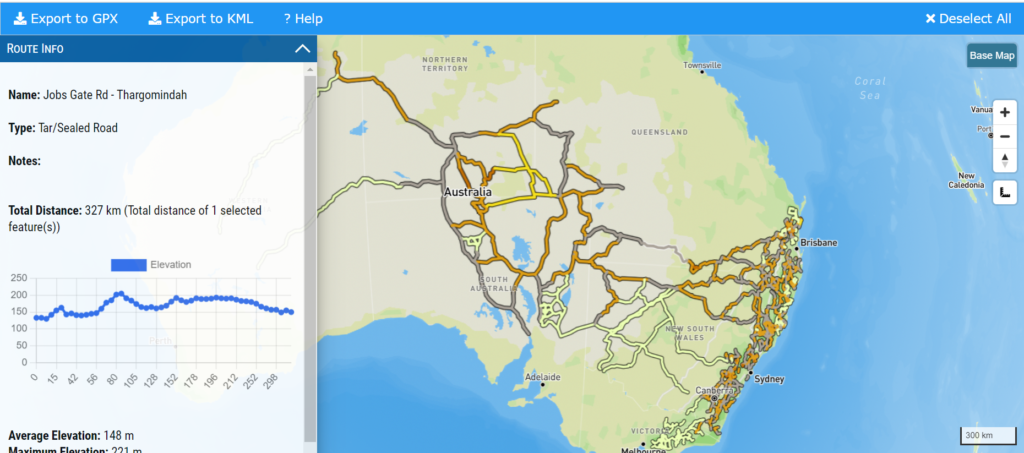Click the 300 km scale bar
The image size is (1024, 453).
[987, 435]
